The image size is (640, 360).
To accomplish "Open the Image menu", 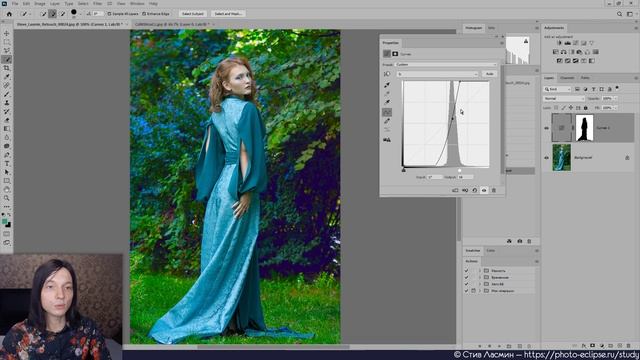I will (x=40, y=4).
